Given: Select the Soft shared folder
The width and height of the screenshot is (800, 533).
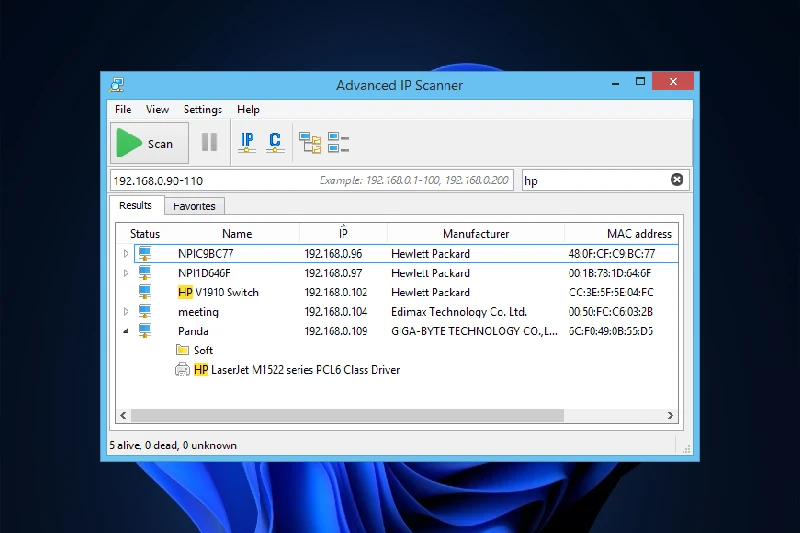Looking at the screenshot, I should click(203, 350).
